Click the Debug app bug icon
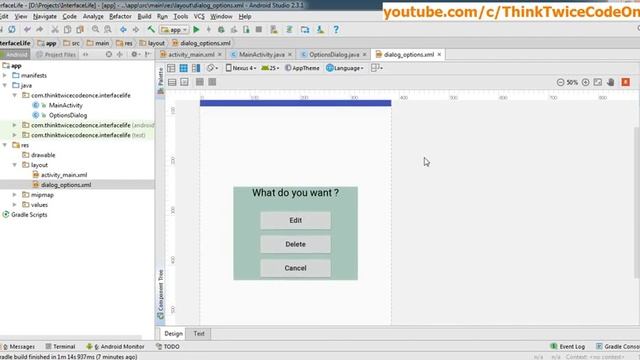 pos(221,29)
